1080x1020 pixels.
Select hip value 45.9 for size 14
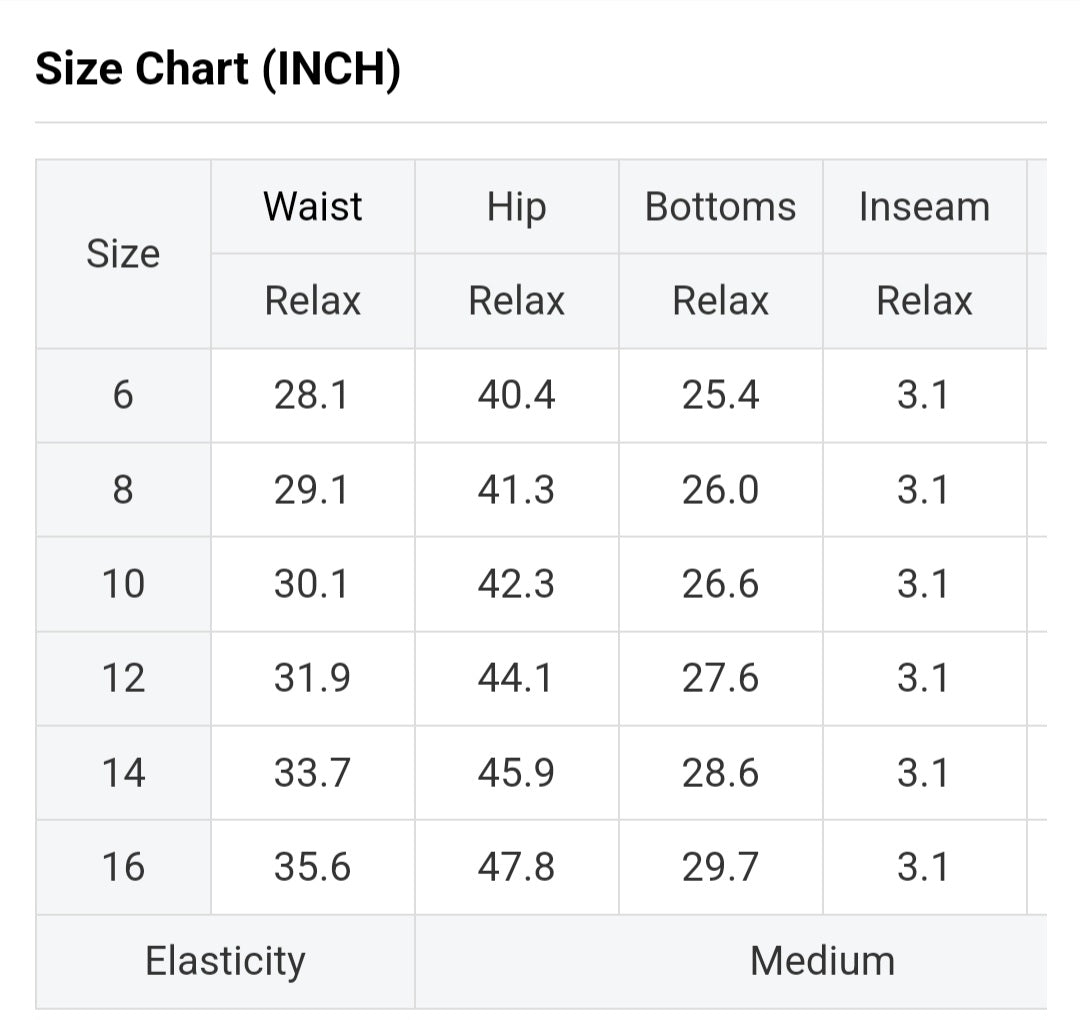(516, 773)
